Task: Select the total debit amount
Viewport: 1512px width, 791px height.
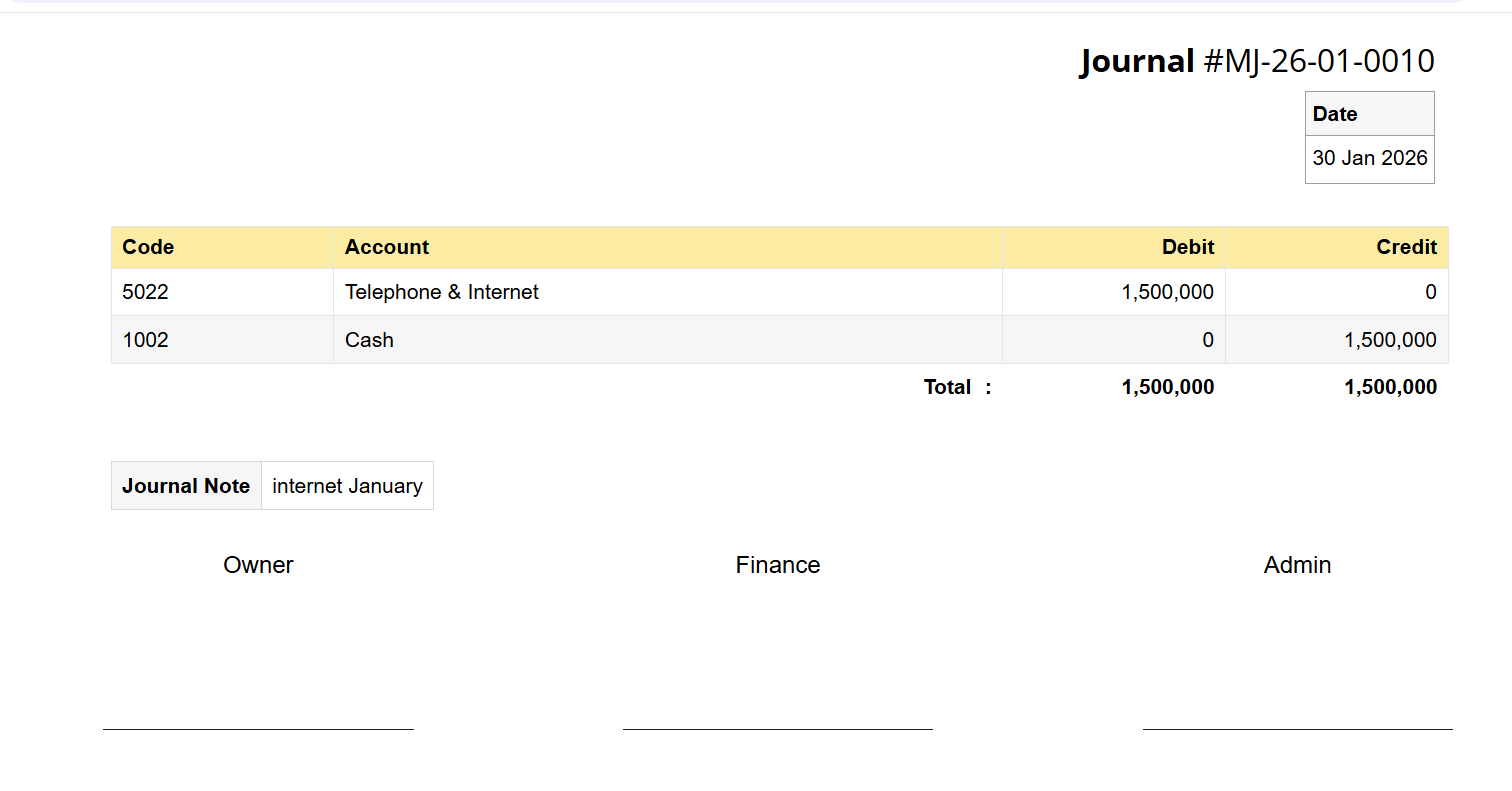Action: (1167, 387)
